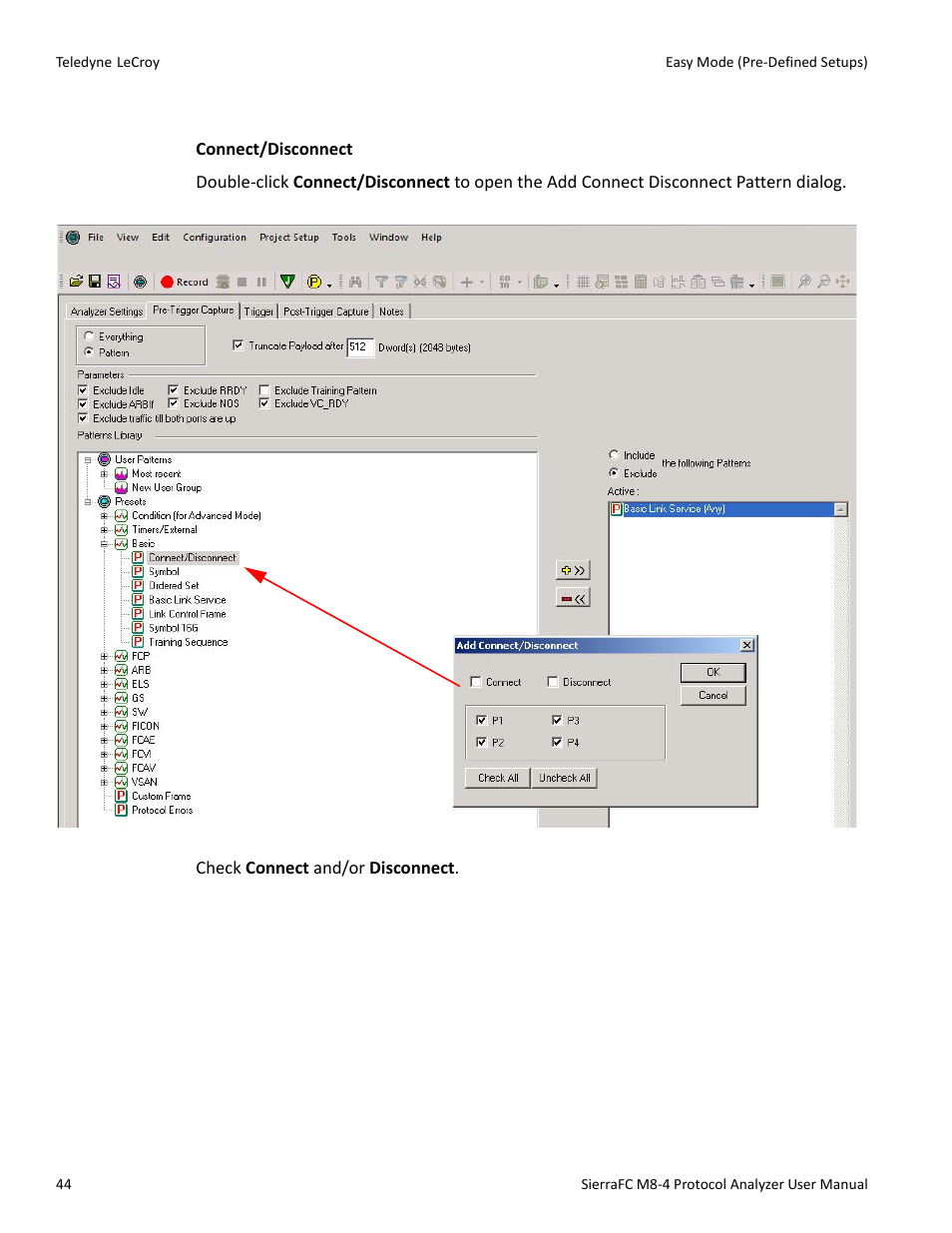Image resolution: width=952 pixels, height=1233 pixels.
Task: Click the green V icon in the toolbar
Action: click(x=287, y=282)
